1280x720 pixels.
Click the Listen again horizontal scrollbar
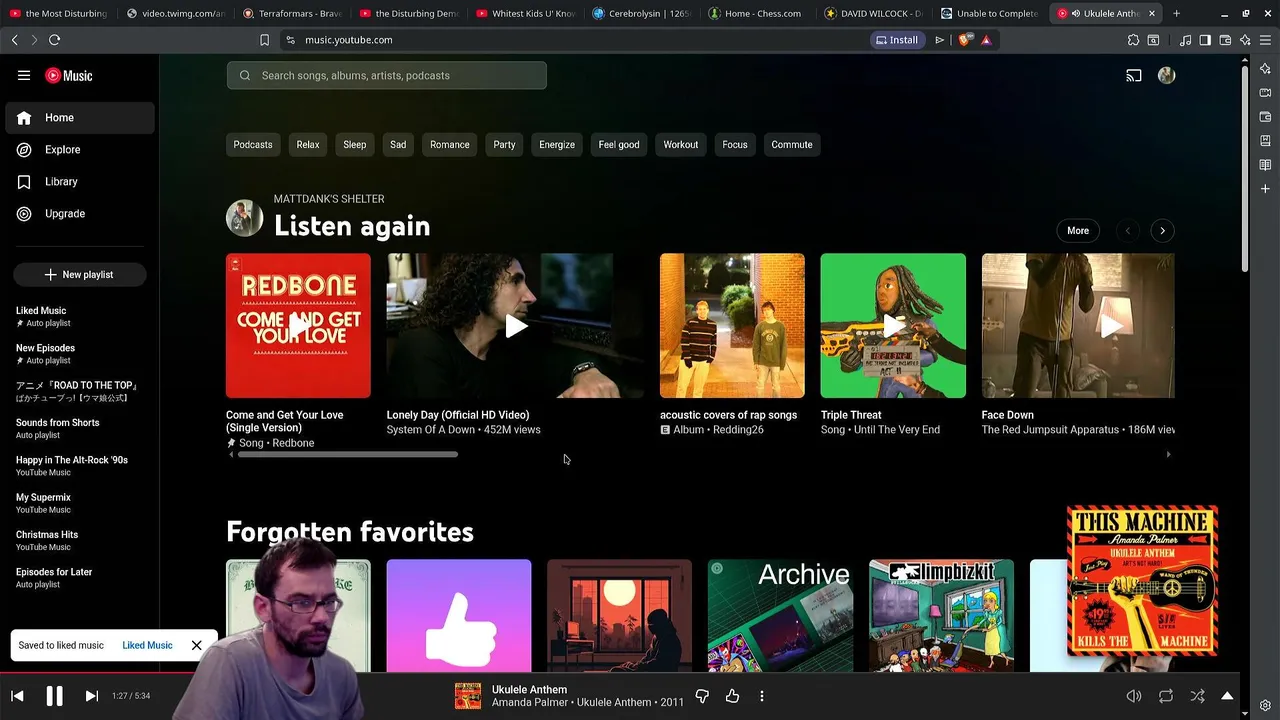point(348,454)
